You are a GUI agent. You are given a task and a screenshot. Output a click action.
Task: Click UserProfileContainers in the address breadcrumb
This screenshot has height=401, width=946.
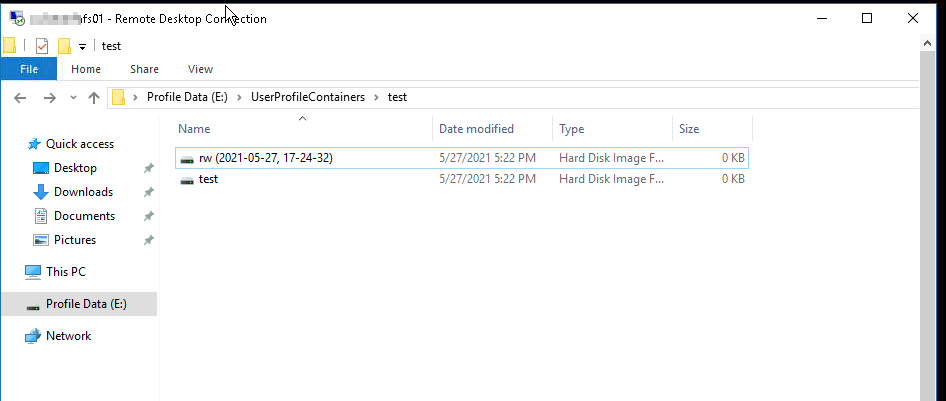point(308,97)
